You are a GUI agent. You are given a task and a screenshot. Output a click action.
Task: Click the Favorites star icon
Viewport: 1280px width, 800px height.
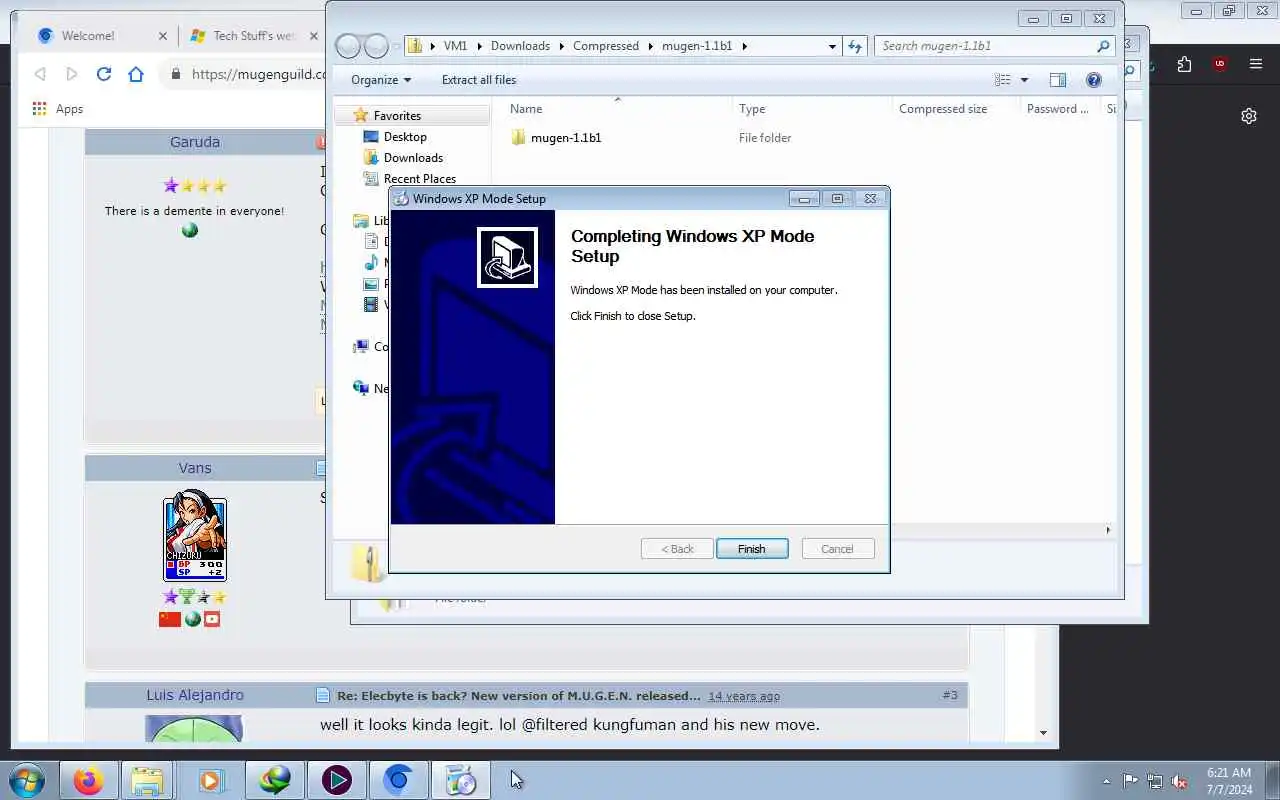(x=361, y=116)
